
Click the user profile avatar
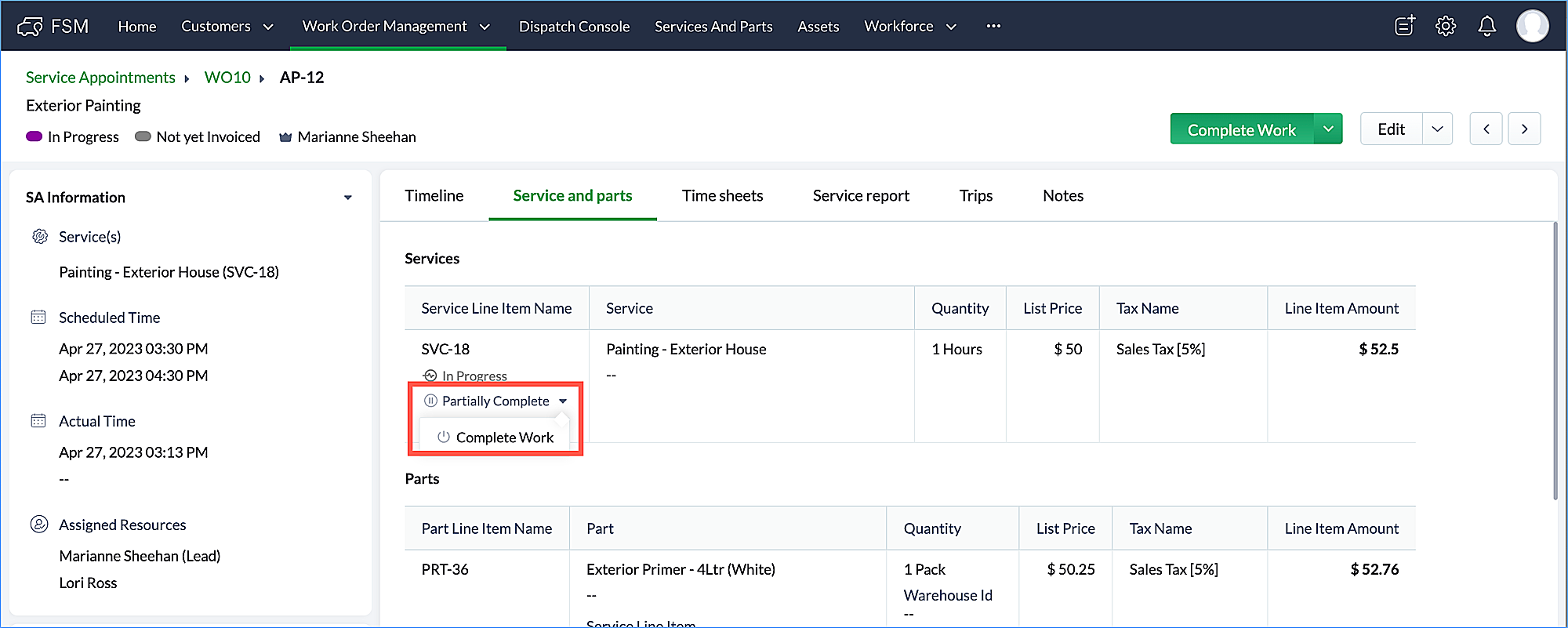(1532, 26)
